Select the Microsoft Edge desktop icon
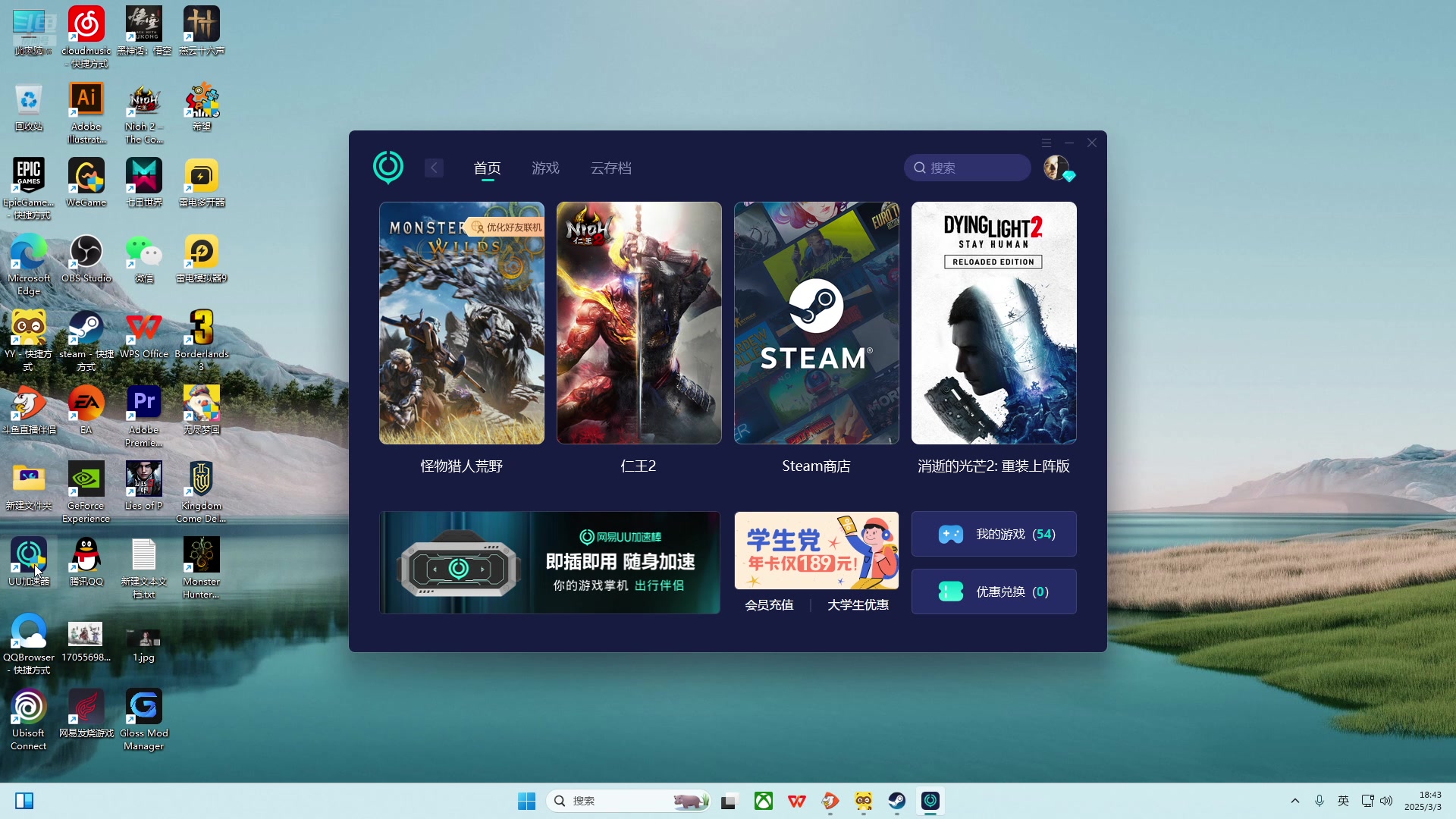This screenshot has width=1456, height=819. [x=29, y=264]
